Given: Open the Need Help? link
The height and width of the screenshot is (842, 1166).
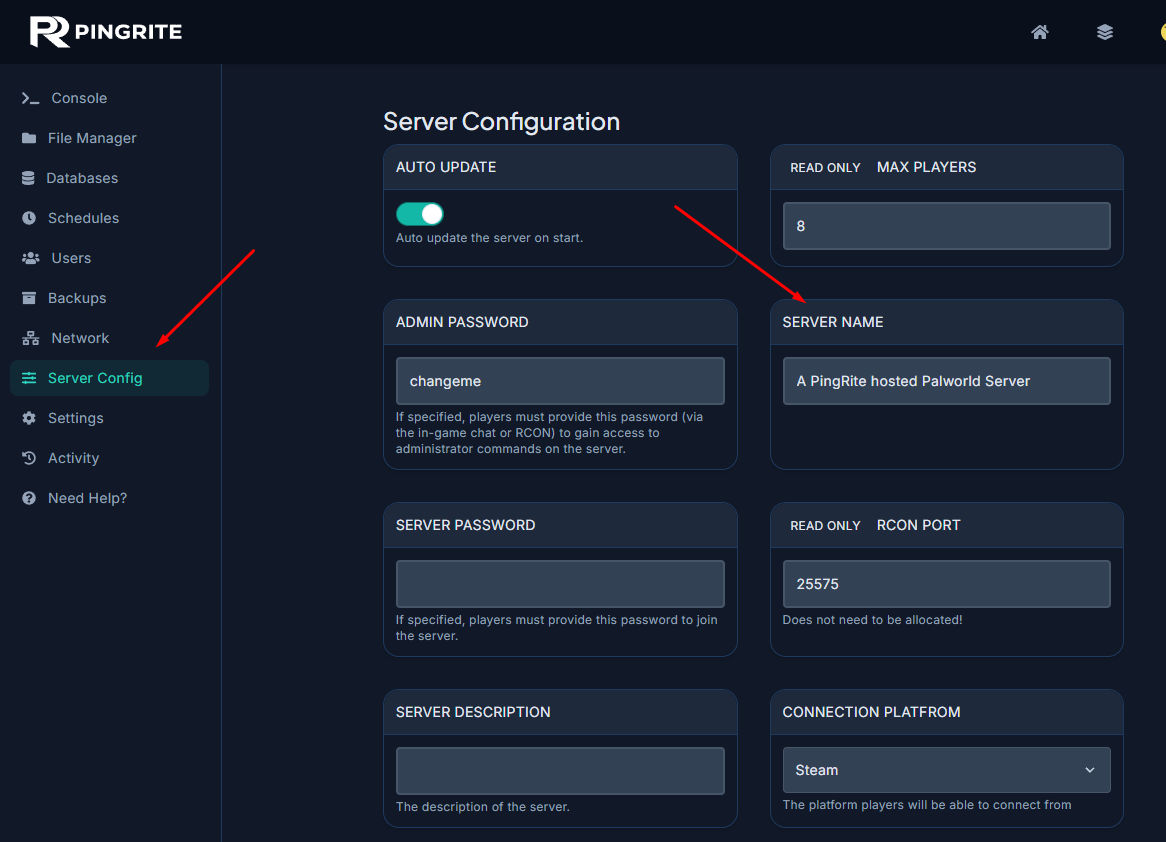Looking at the screenshot, I should [87, 498].
